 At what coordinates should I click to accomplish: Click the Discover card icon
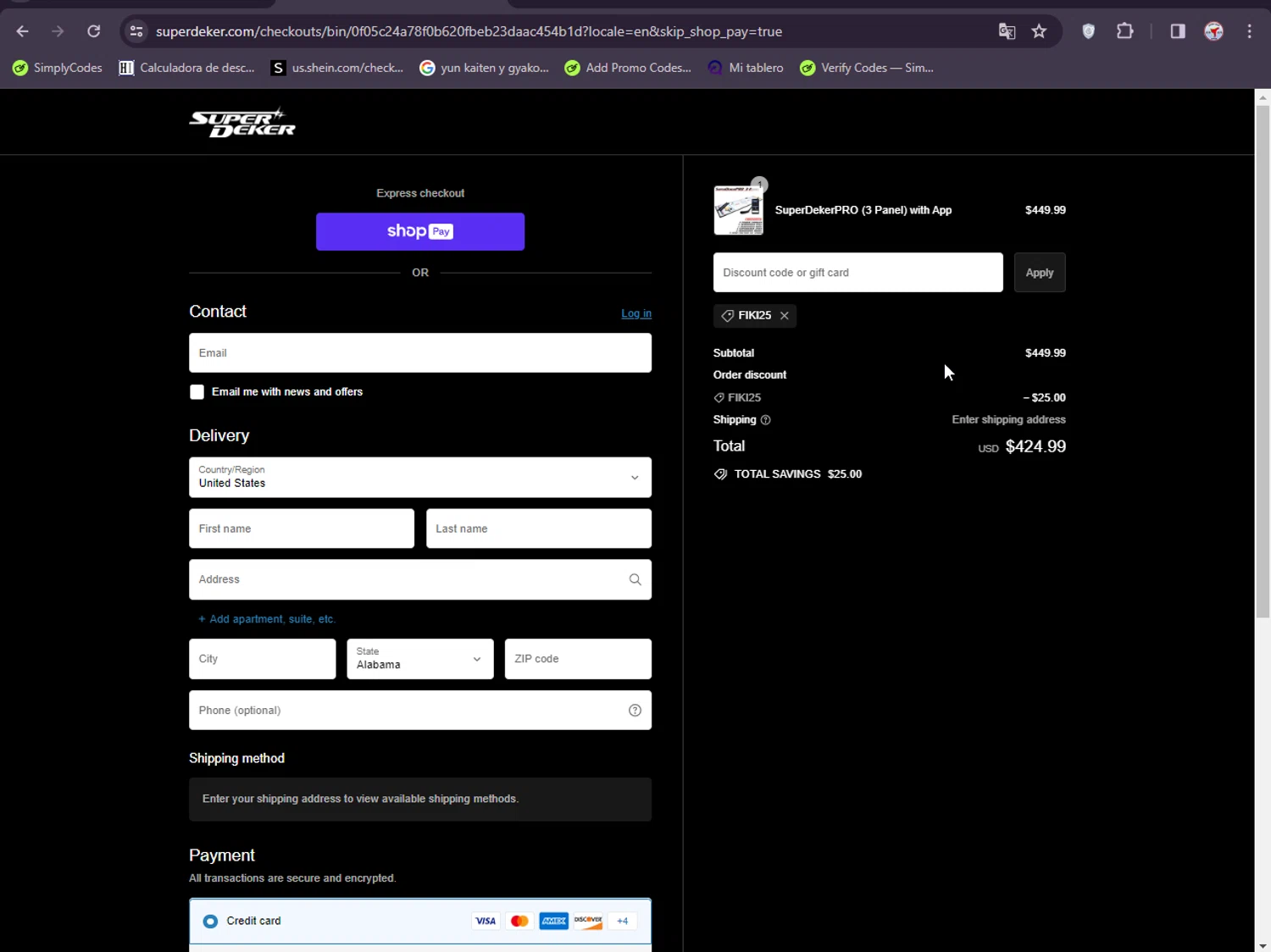[x=588, y=922]
